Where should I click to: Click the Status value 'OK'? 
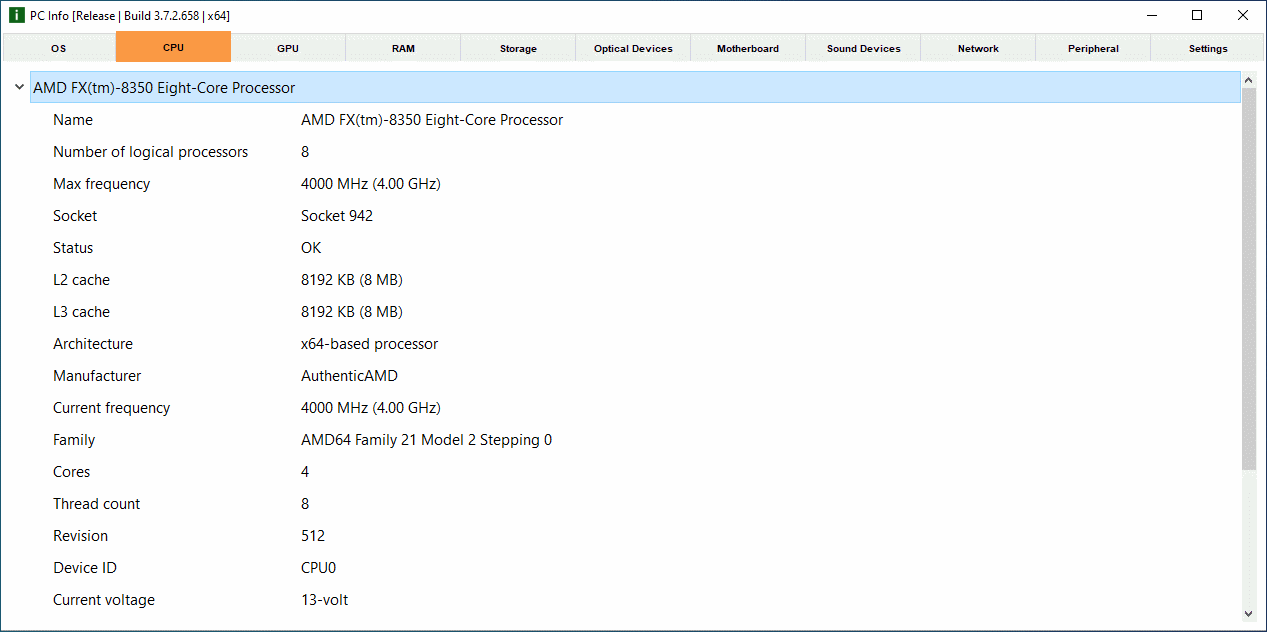[311, 248]
